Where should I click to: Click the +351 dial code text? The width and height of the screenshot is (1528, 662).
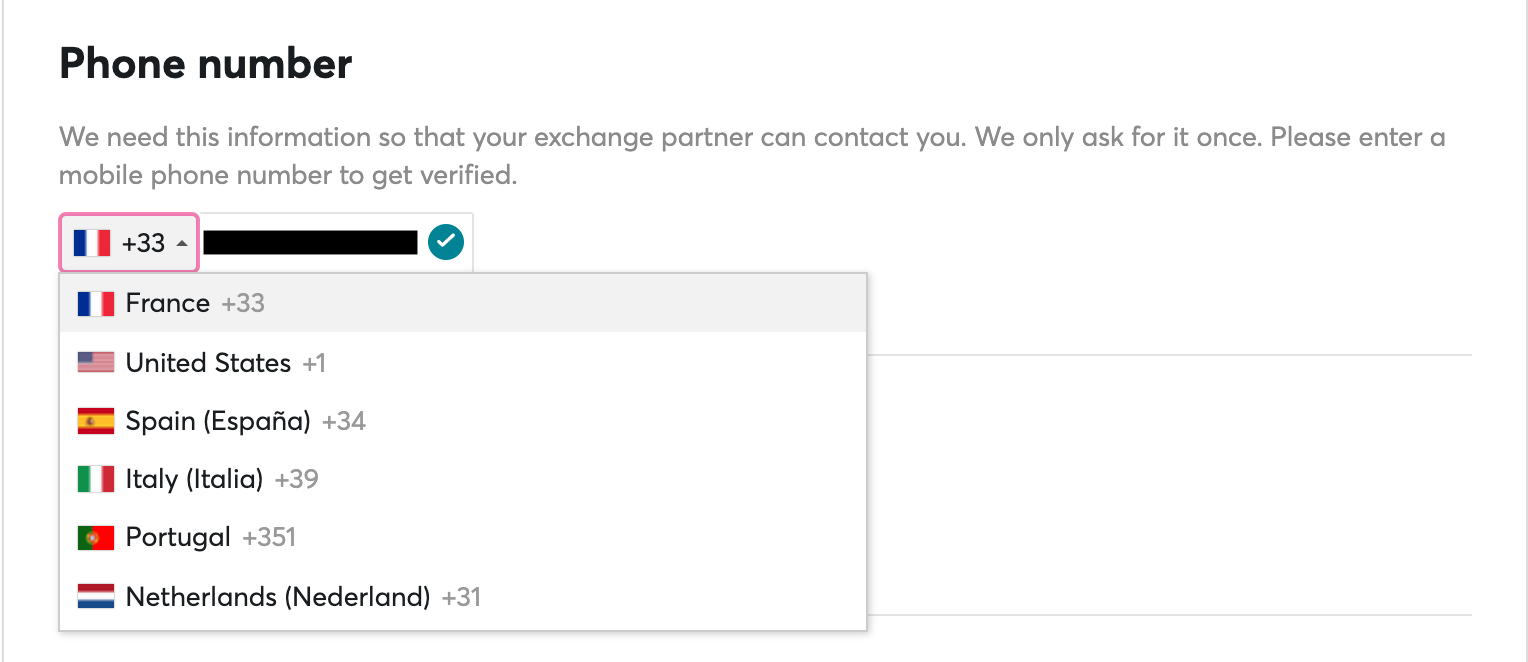269,538
